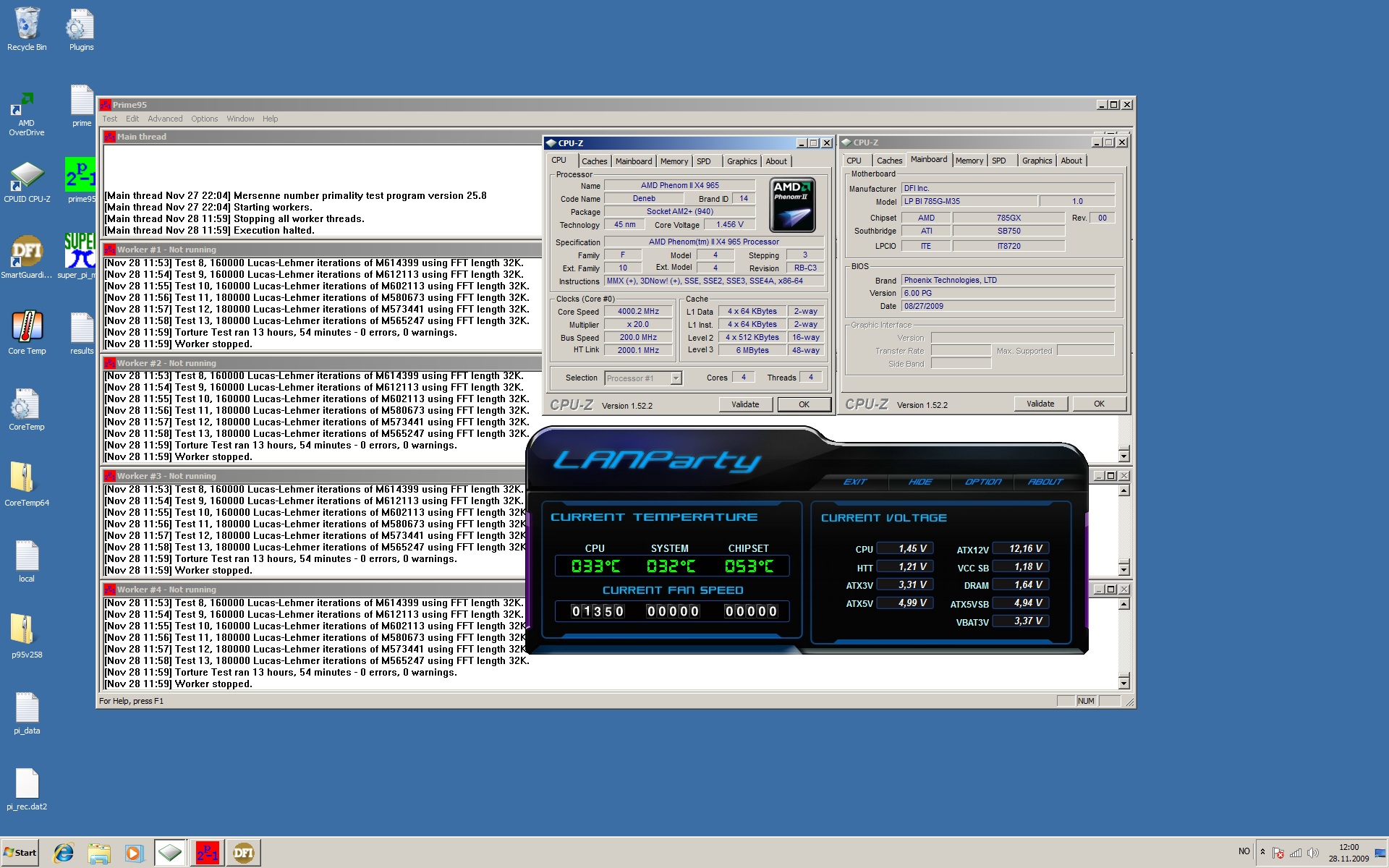The width and height of the screenshot is (1389, 868).
Task: Open the CoreTemp64 zip folder
Action: (27, 485)
